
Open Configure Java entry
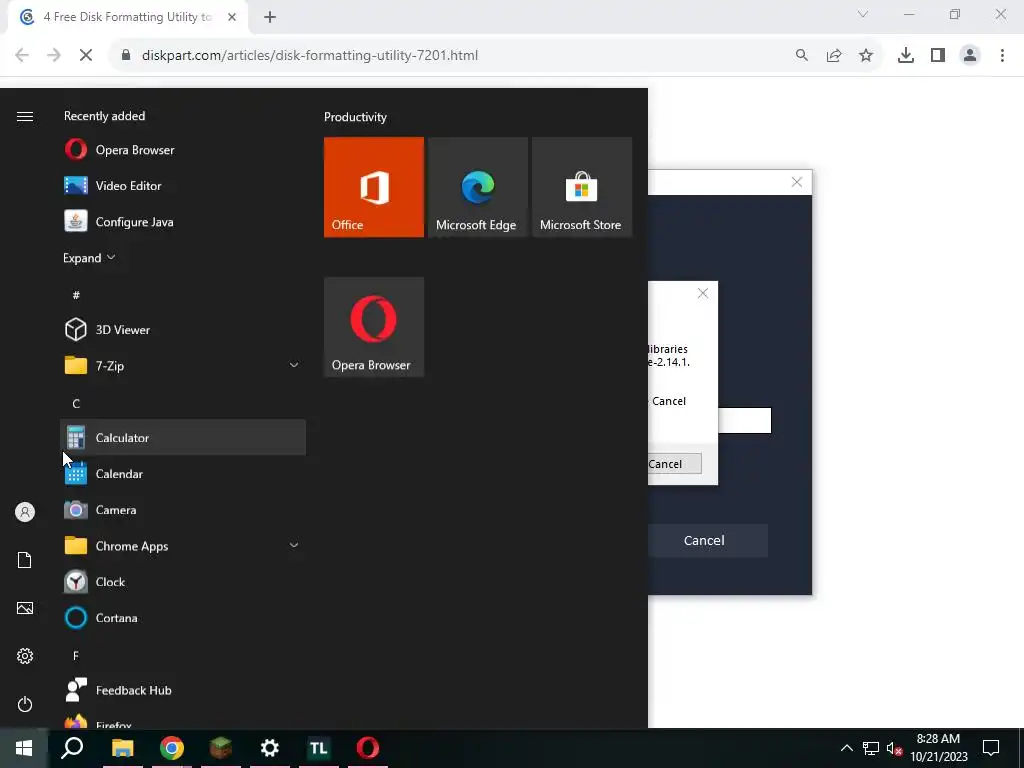click(183, 222)
